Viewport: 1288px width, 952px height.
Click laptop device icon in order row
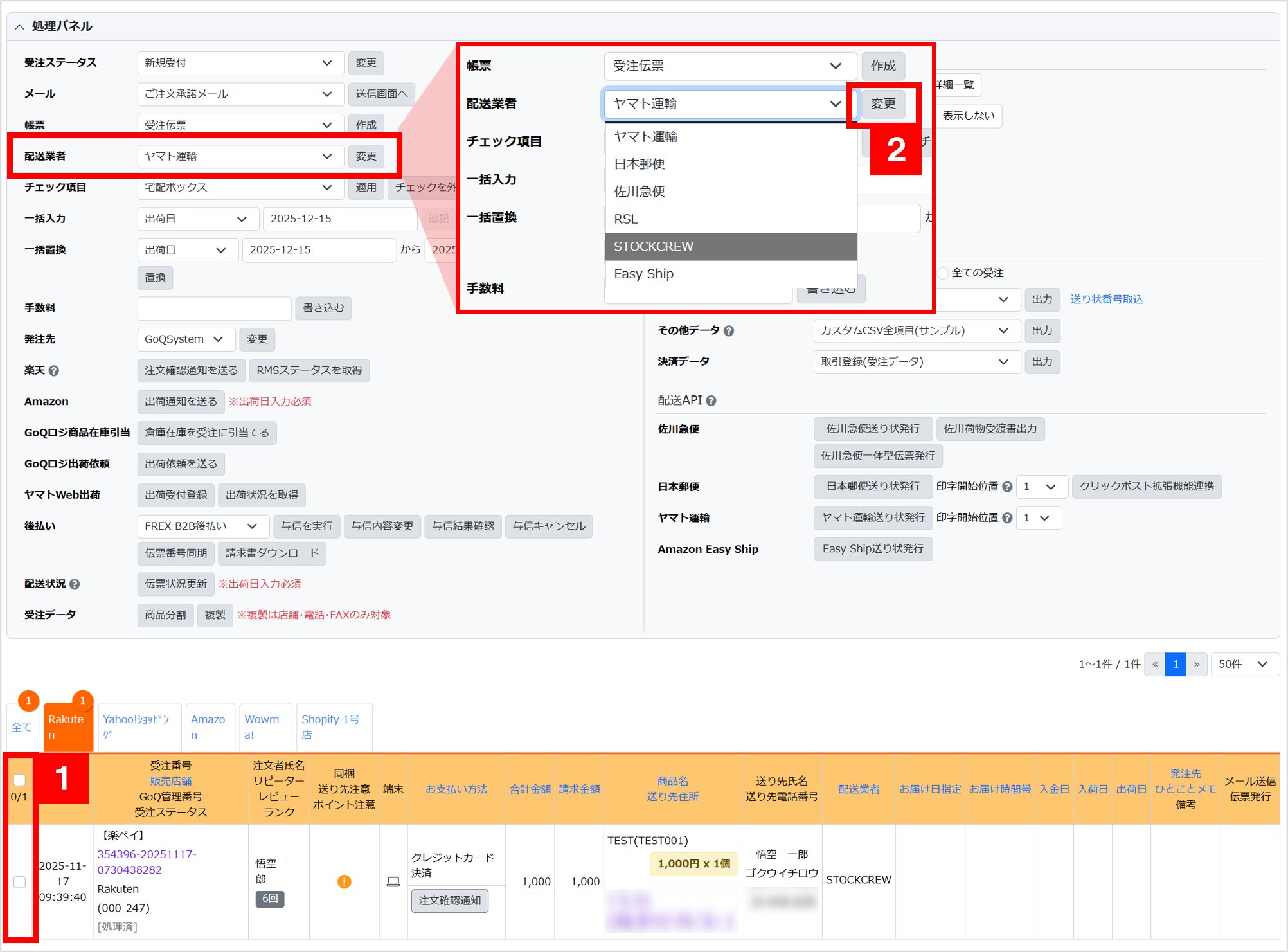click(393, 881)
